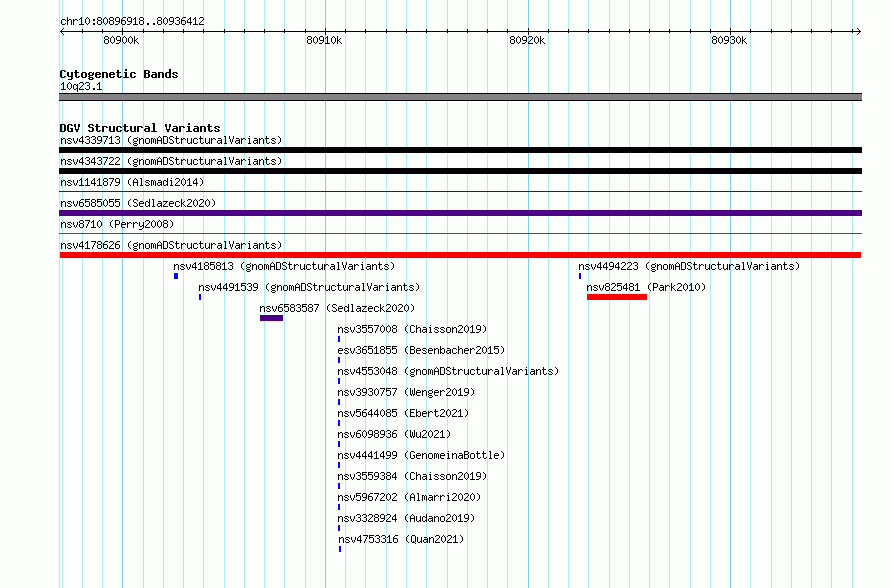Click nsv5967202 (Almarri2020) label
The image size is (890, 588).
coord(409,497)
